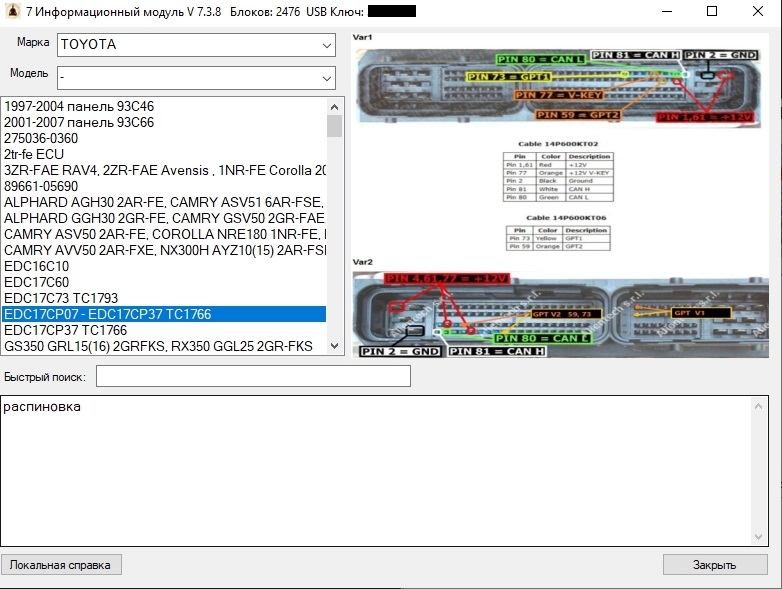Select highlighted entry 'EDC17CP07 - EDC17CP37 TC1766'
This screenshot has height=589, width=782.
164,314
